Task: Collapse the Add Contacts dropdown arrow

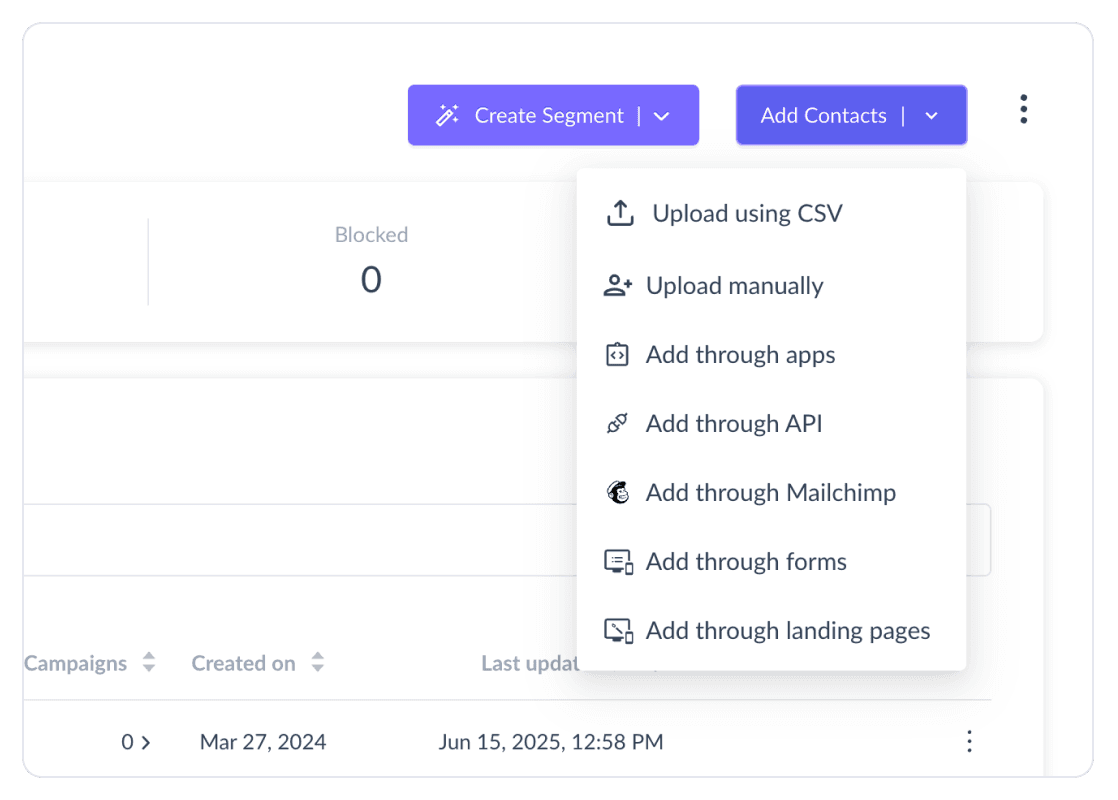Action: coord(931,116)
